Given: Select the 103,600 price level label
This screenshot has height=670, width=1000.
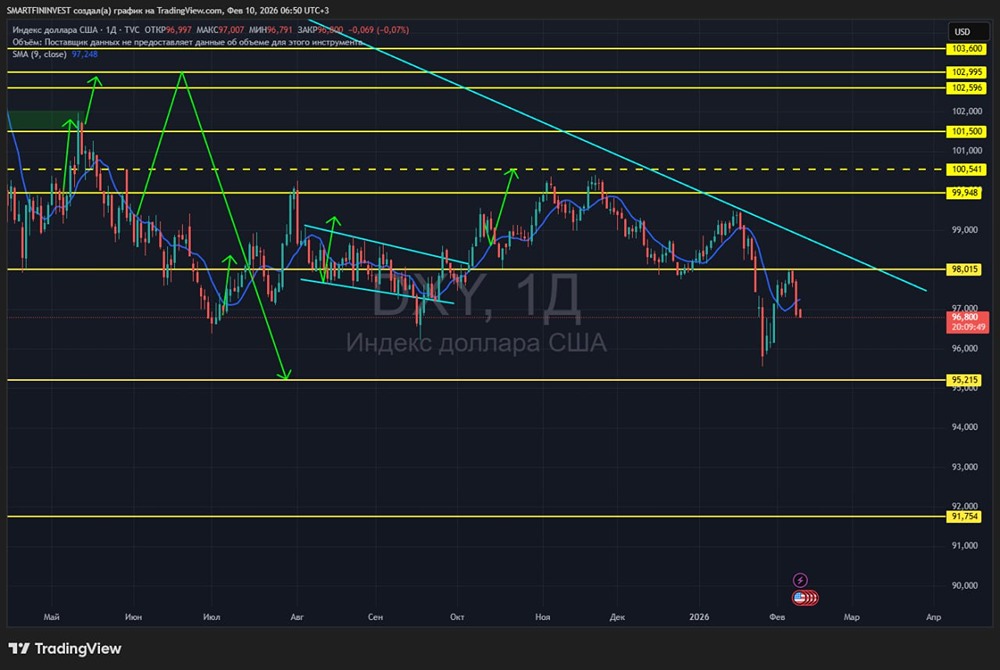Looking at the screenshot, I should [x=967, y=48].
